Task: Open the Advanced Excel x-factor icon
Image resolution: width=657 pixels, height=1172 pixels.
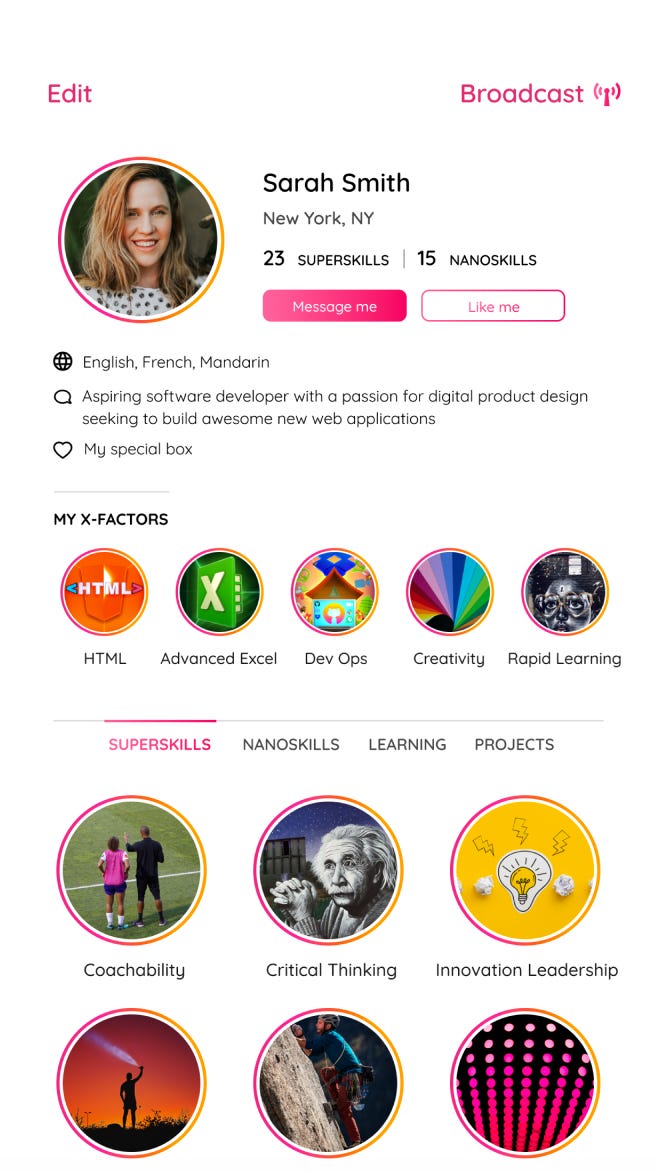Action: (x=219, y=592)
